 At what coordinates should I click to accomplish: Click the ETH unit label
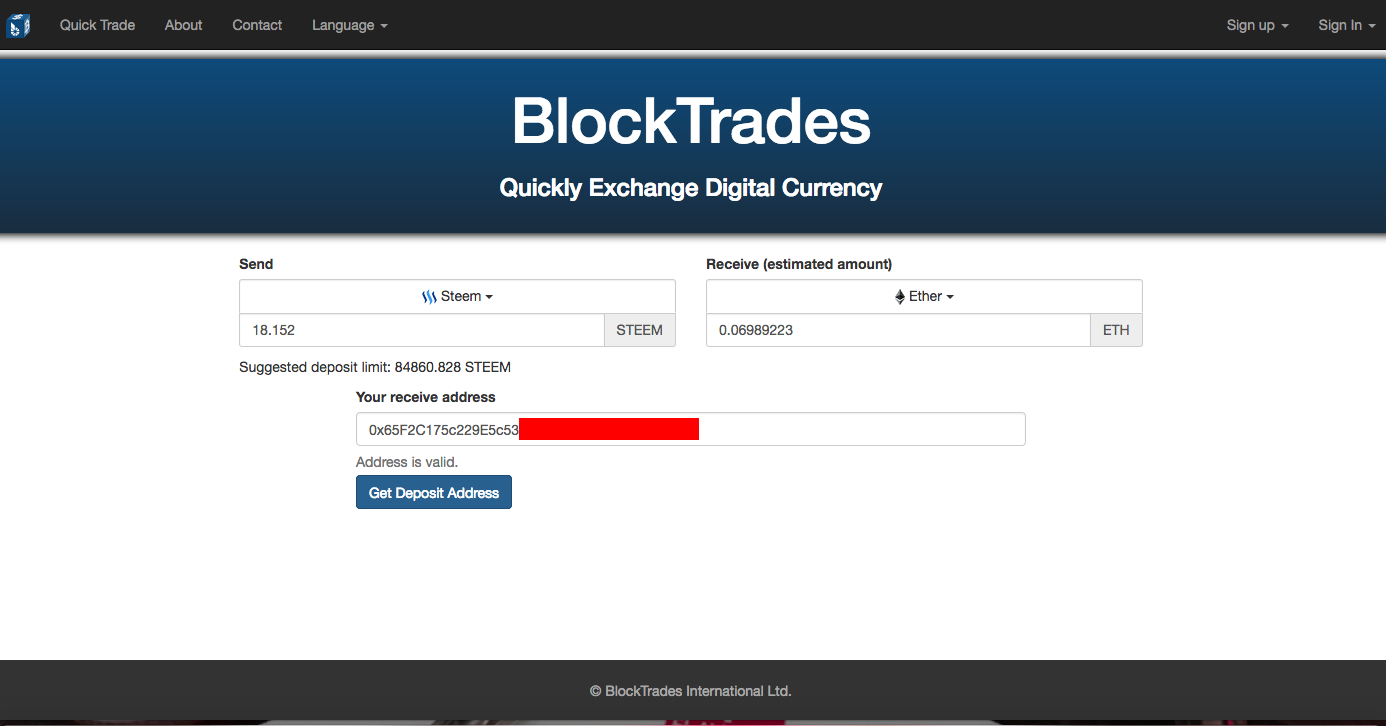click(x=1116, y=330)
